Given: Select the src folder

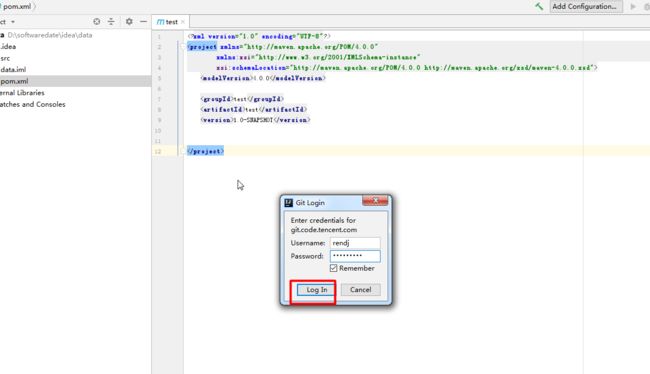Looking at the screenshot, I should [x=5, y=58].
